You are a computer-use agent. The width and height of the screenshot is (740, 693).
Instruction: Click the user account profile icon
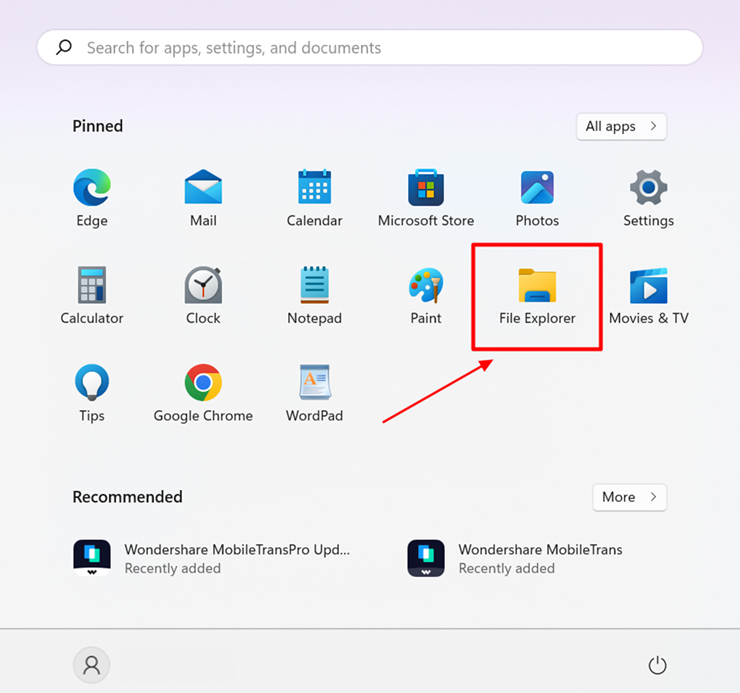pos(92,665)
